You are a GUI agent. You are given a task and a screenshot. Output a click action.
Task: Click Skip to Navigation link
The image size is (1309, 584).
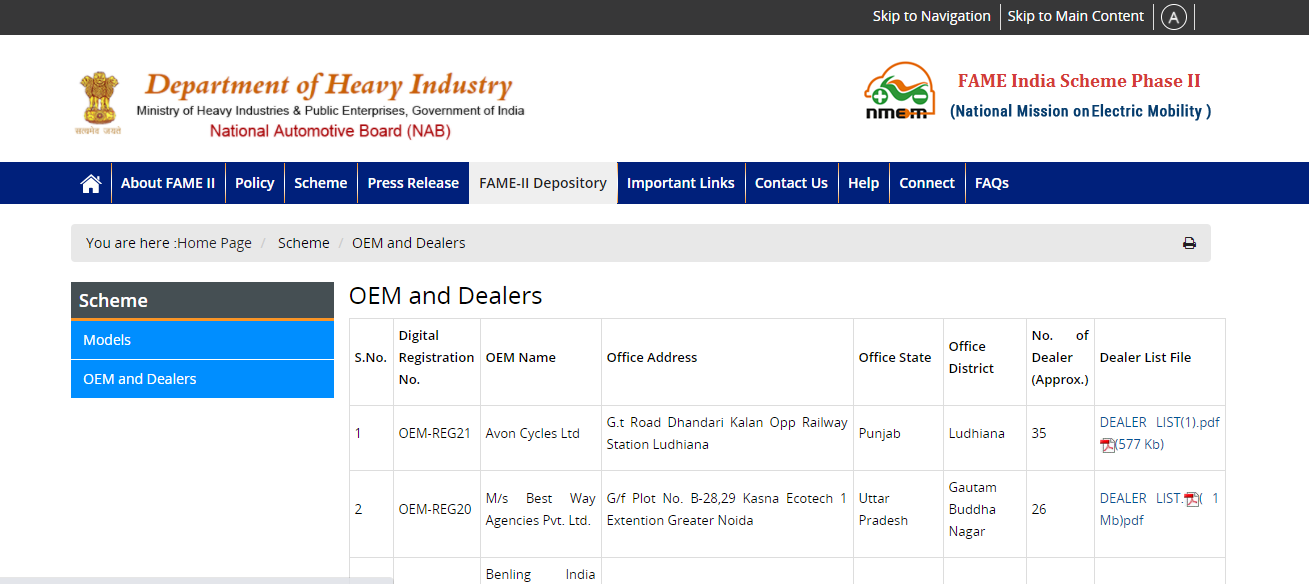tap(932, 16)
